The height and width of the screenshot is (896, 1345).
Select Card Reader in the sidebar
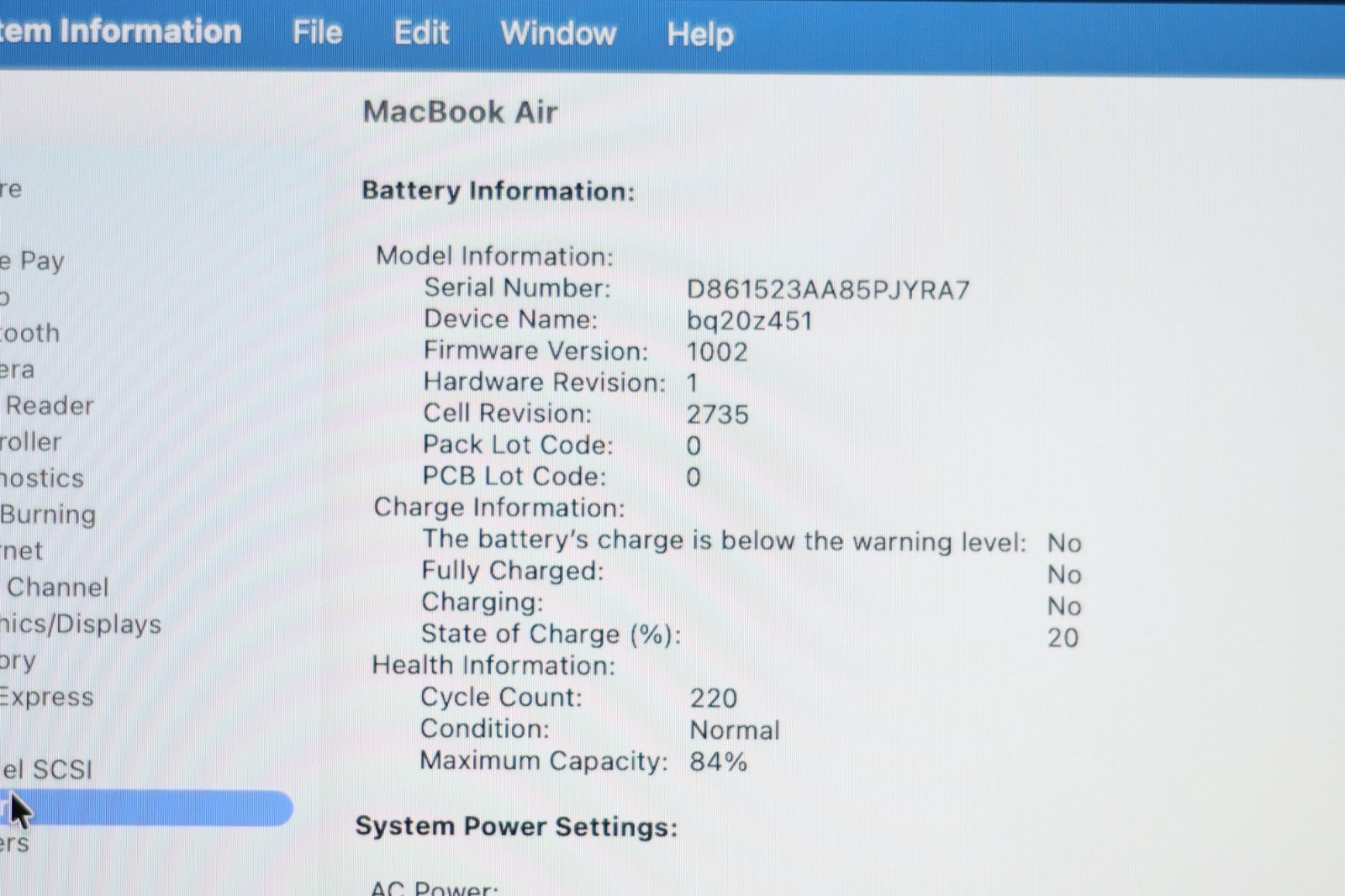(49, 406)
